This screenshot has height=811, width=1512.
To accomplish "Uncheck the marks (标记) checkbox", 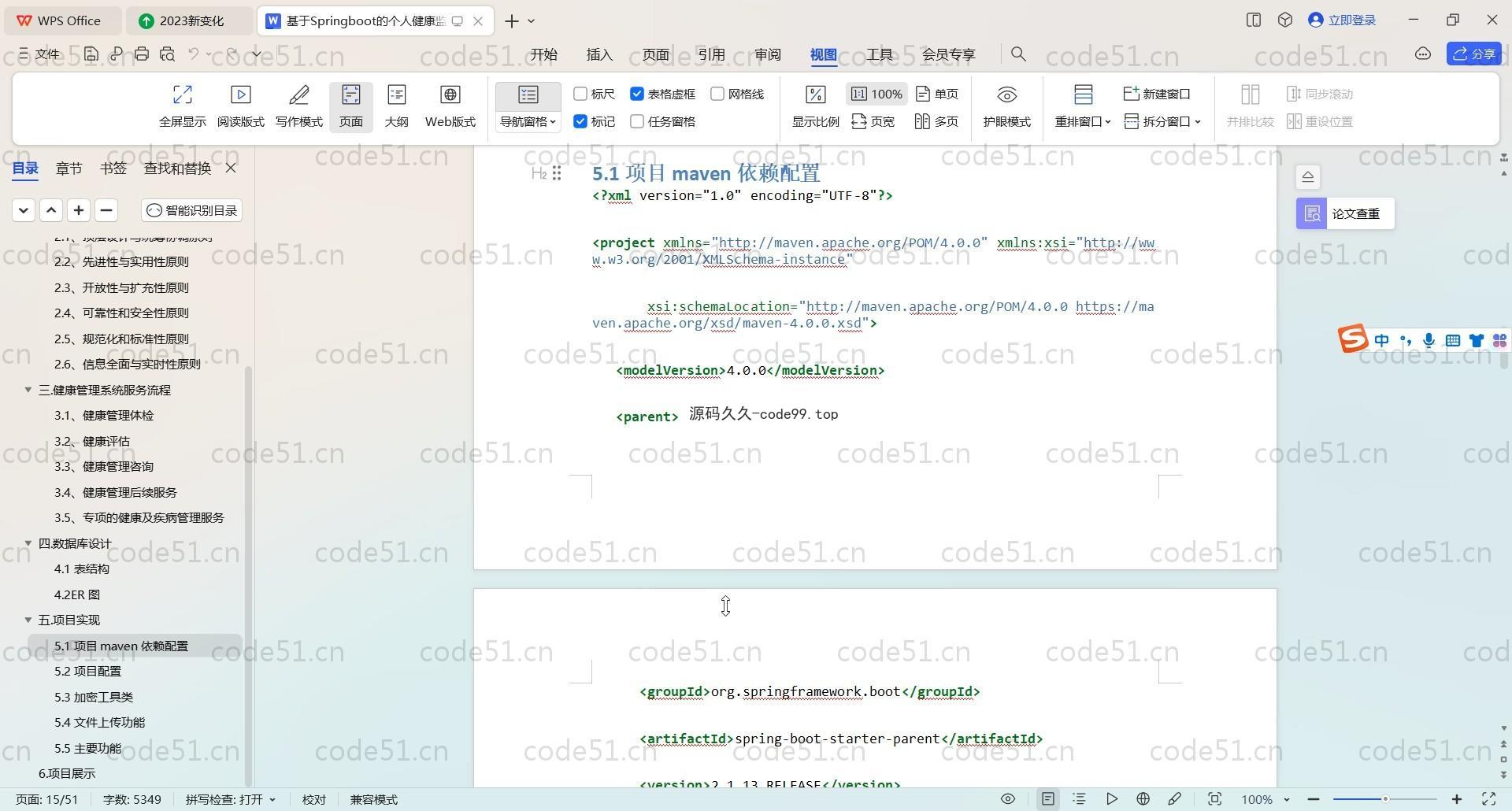I will (x=580, y=121).
